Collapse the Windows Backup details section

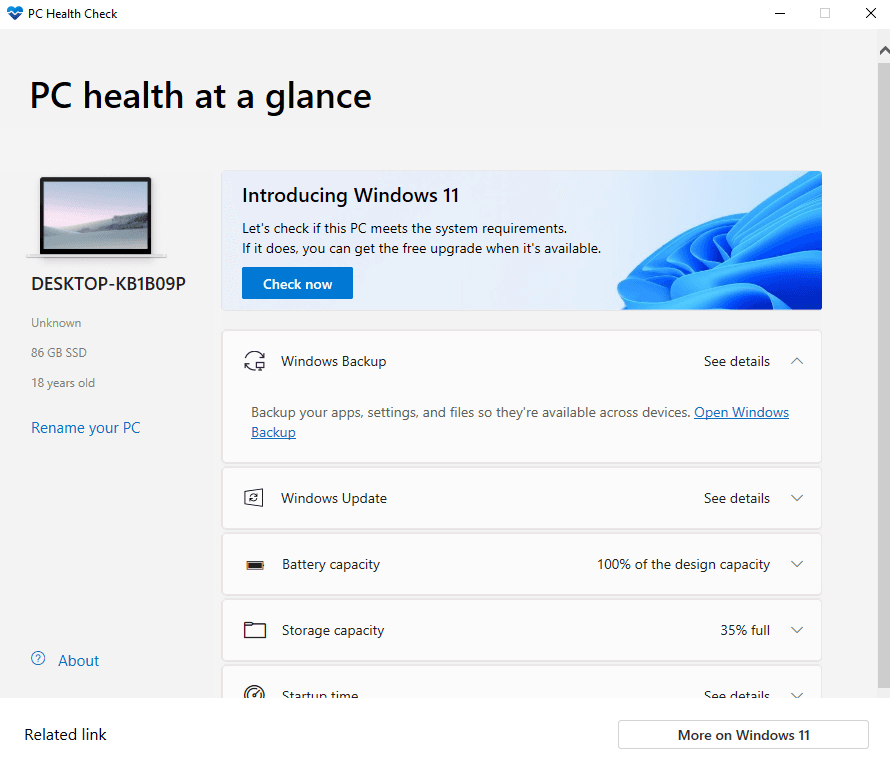click(x=797, y=361)
